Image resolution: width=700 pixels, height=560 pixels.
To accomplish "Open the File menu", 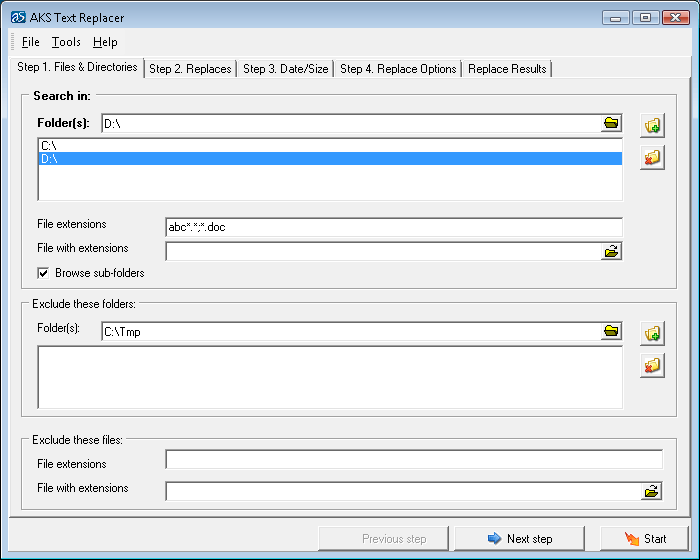I will click(31, 42).
